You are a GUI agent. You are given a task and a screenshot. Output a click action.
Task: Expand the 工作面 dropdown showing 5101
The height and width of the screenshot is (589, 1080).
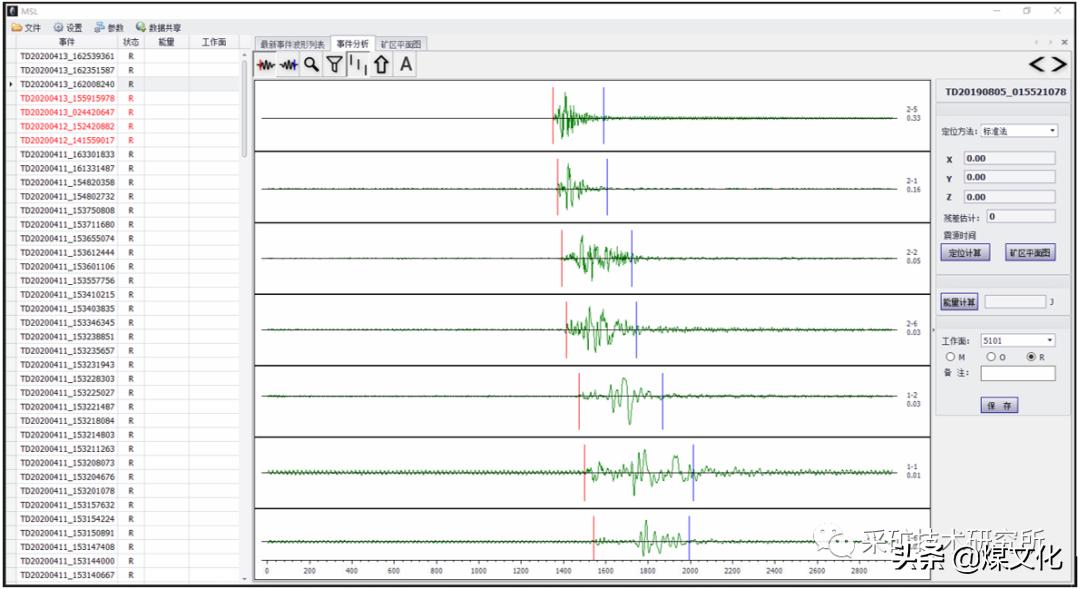pyautogui.click(x=1017, y=340)
